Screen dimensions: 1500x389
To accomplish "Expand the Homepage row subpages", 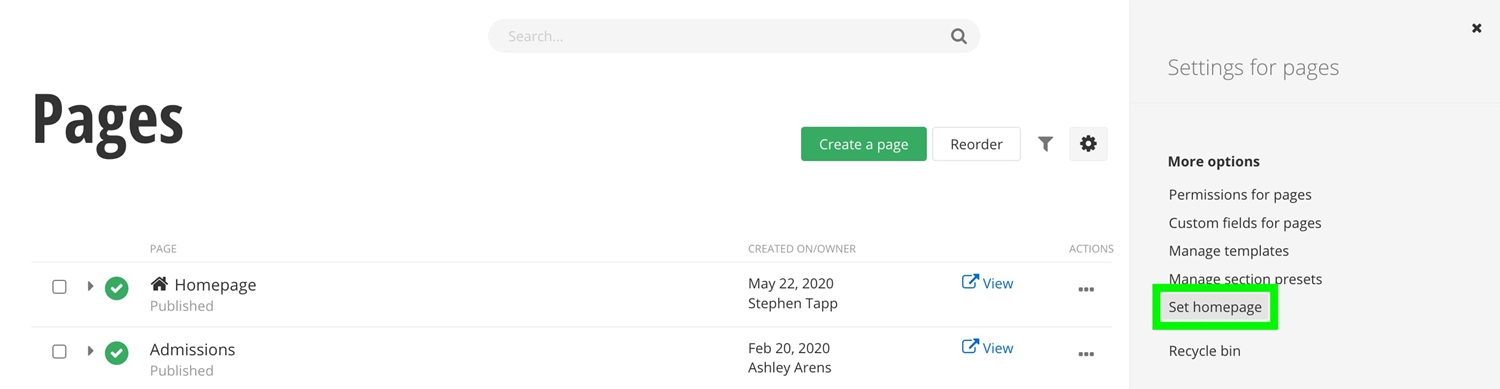I will (x=90, y=286).
